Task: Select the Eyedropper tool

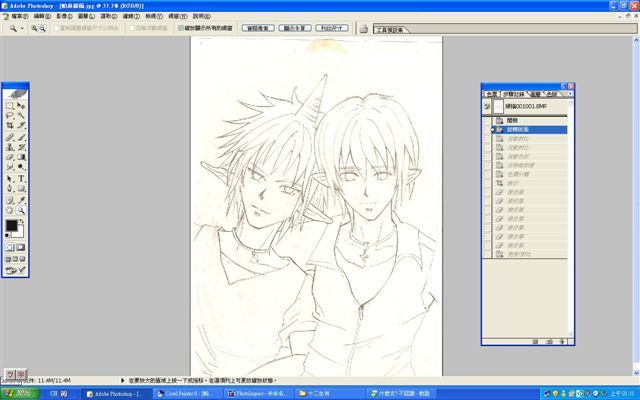Action: coord(21,200)
